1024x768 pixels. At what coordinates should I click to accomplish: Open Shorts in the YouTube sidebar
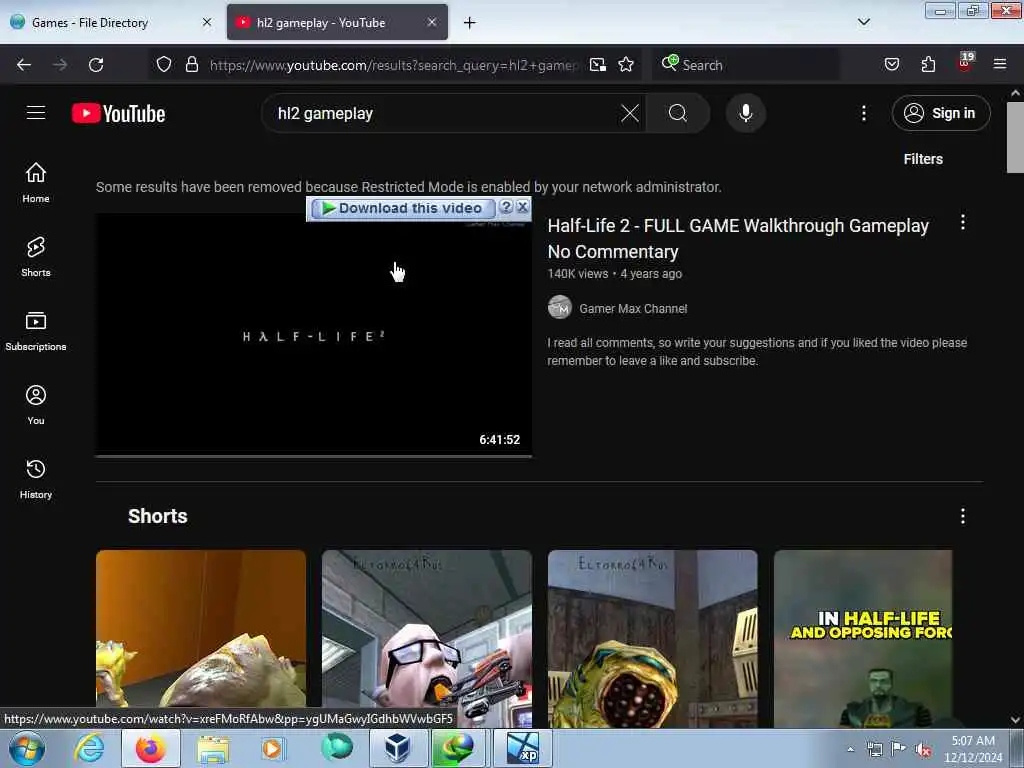pyautogui.click(x=36, y=257)
